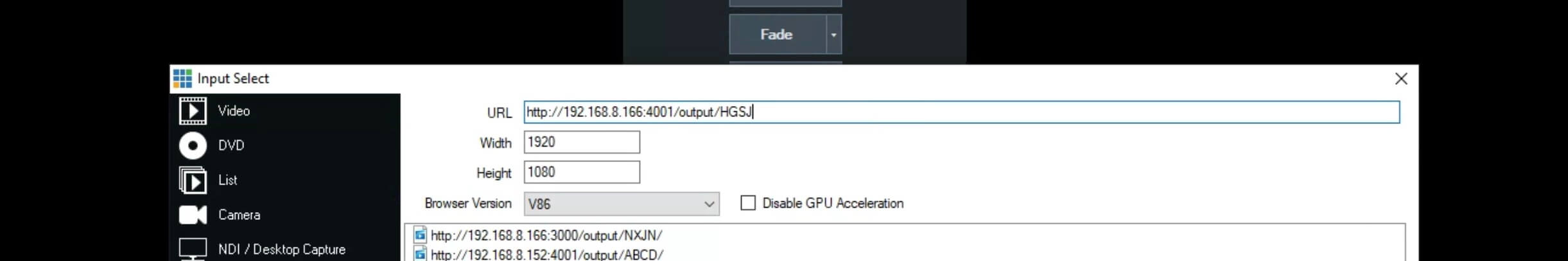Switch to the DVD text label in sidebar

[231, 145]
